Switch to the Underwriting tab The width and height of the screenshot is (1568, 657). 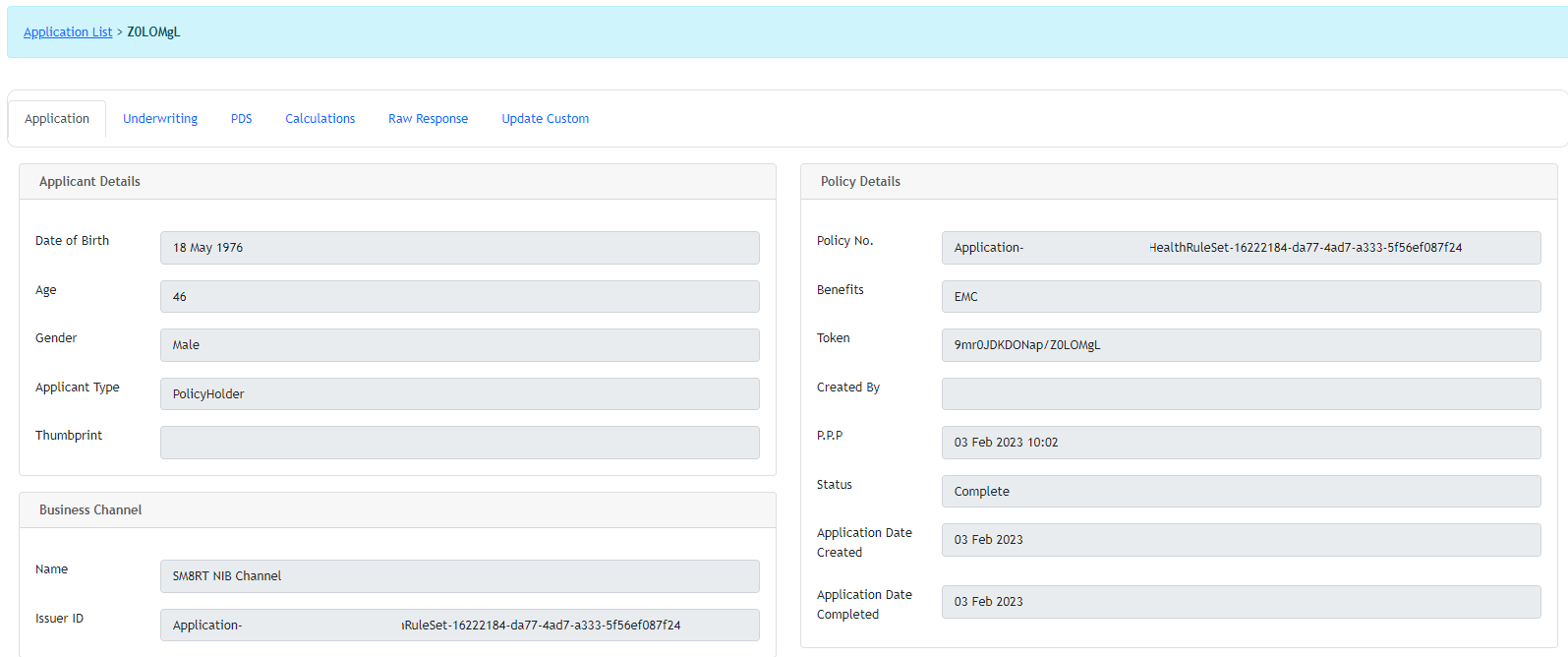click(x=160, y=119)
